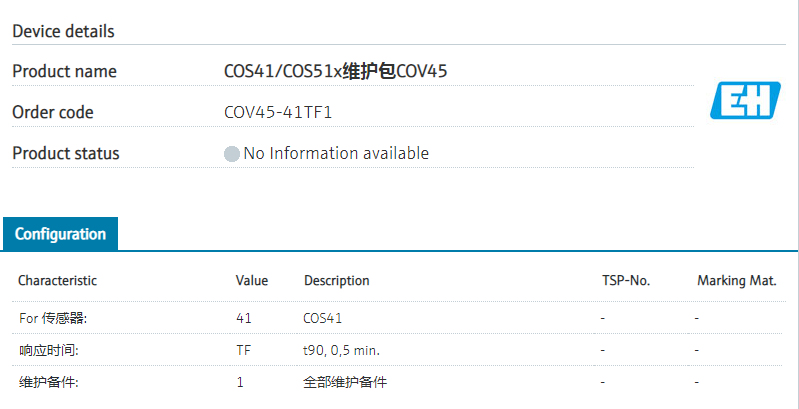Click the TSP-No. column header

[x=626, y=281]
